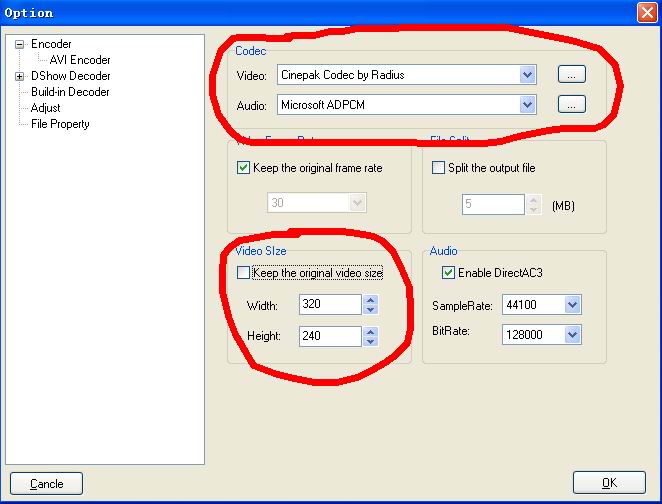Open the Adjust options page

46,108
